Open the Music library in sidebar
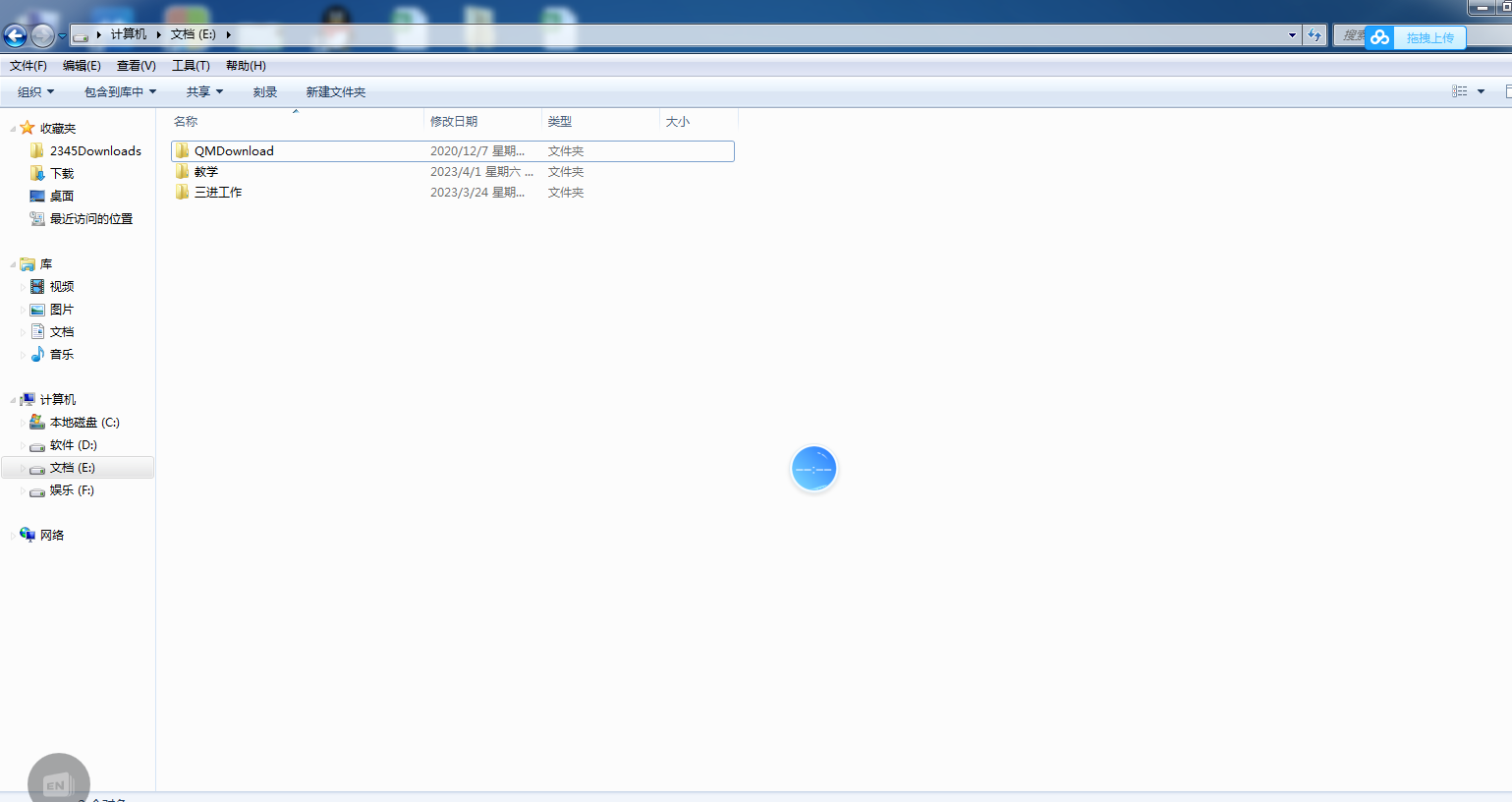This screenshot has width=1512, height=802. click(61, 354)
